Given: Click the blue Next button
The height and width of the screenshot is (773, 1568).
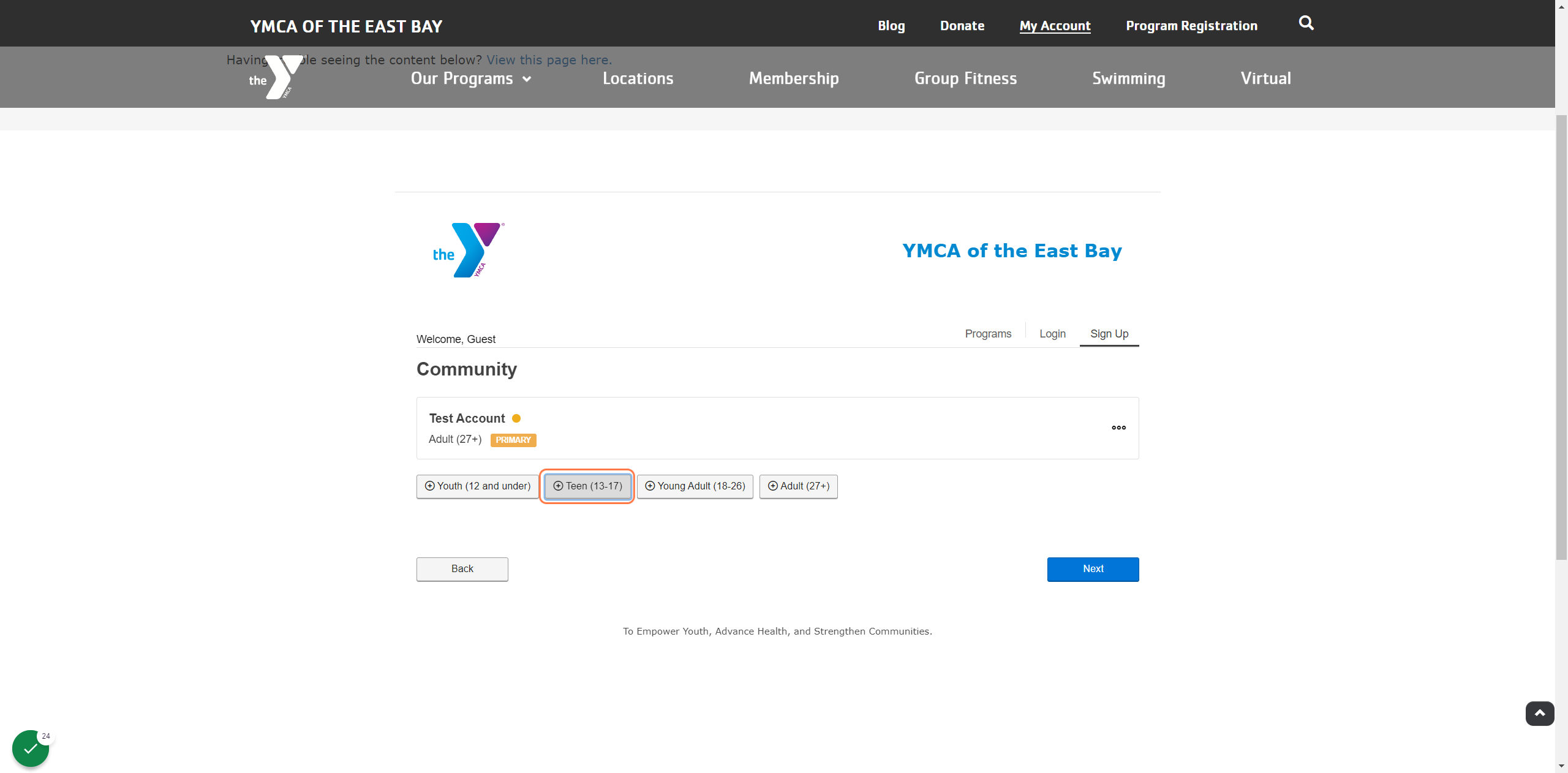Looking at the screenshot, I should pyautogui.click(x=1093, y=569).
